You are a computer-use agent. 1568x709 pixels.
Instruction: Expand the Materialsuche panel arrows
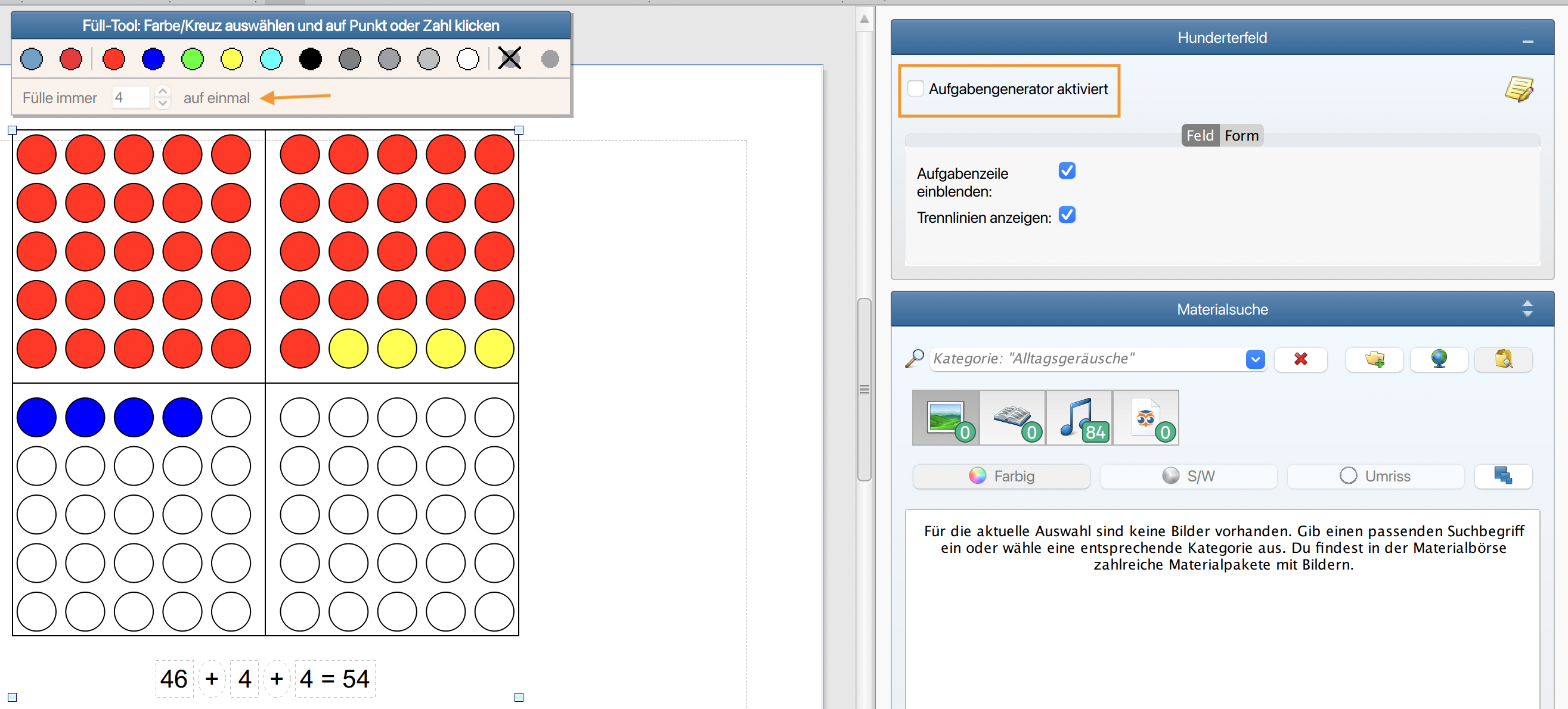[x=1527, y=309]
